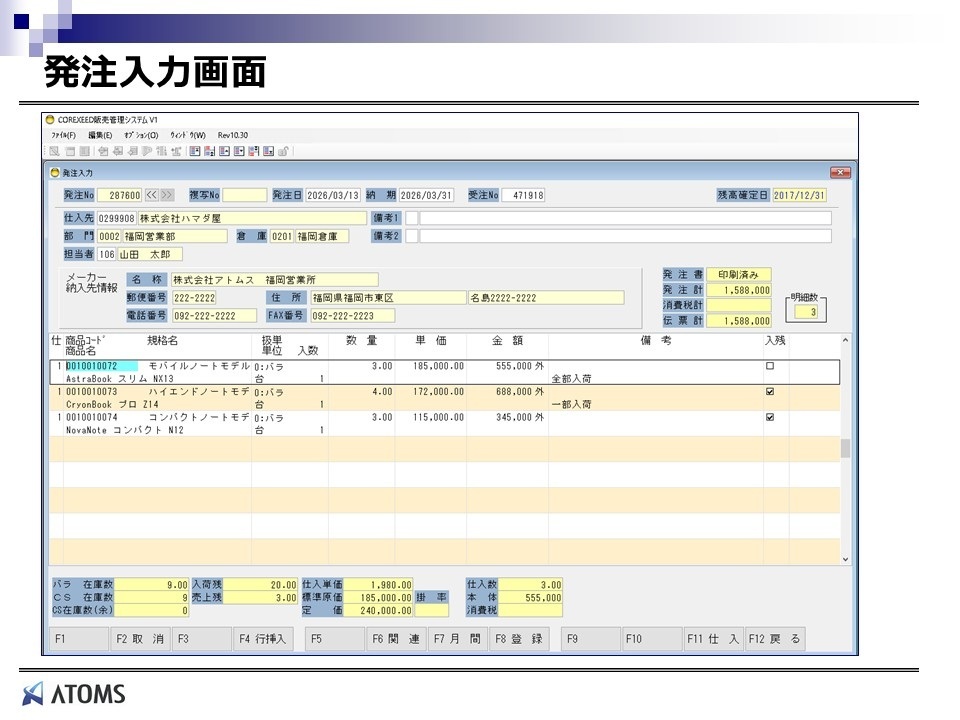The image size is (960, 720).
Task: Close the 発注入力 window with red X
Action: (x=840, y=172)
